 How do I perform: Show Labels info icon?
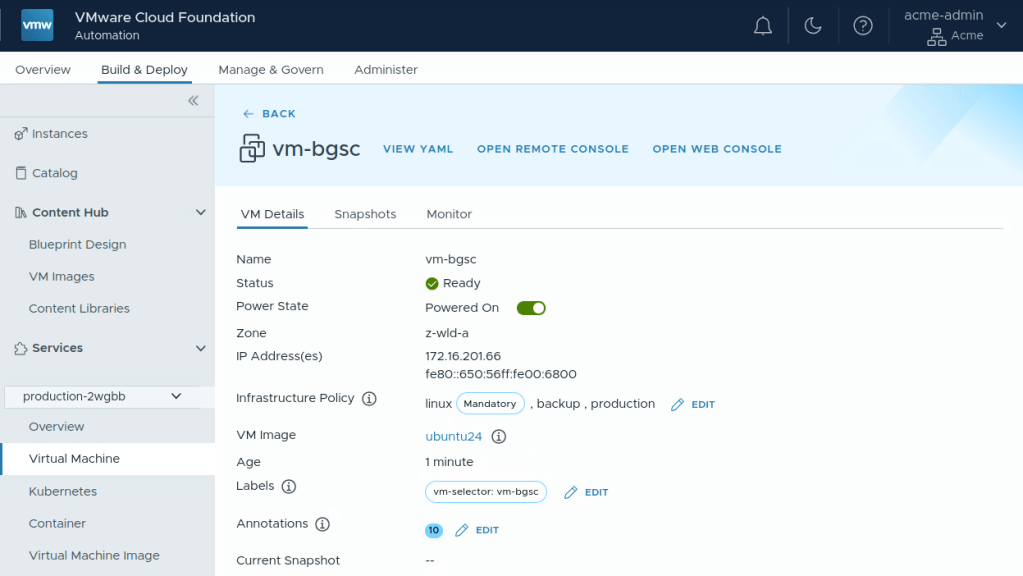[x=288, y=487]
